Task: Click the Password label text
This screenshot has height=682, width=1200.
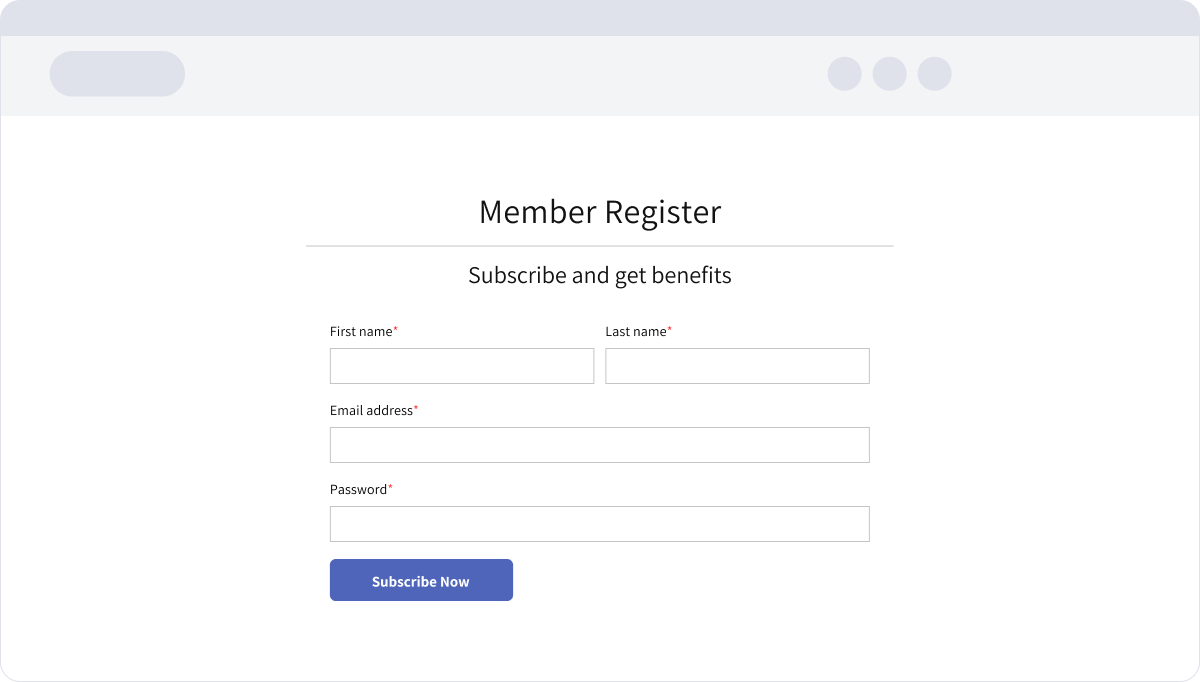Action: click(357, 489)
